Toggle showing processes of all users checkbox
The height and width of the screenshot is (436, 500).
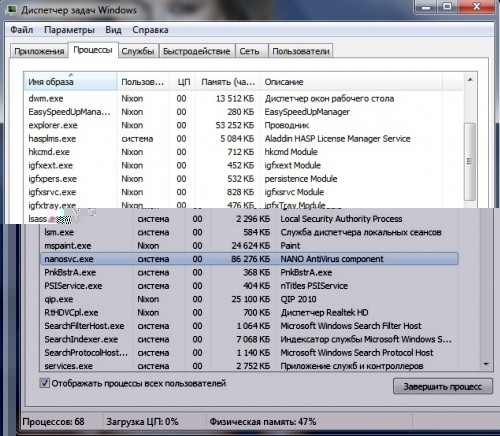click(x=45, y=383)
